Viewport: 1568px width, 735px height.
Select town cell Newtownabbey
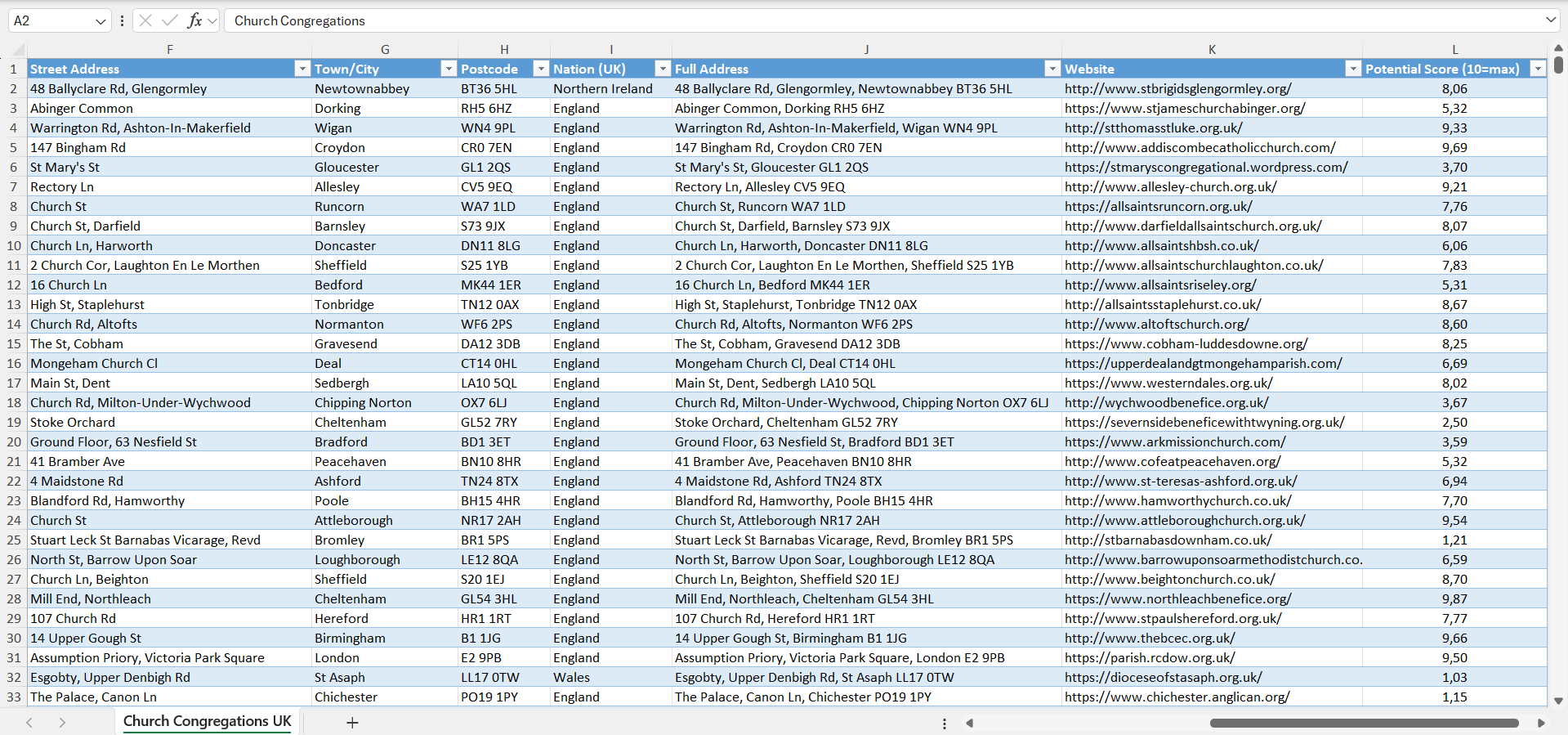click(x=385, y=89)
